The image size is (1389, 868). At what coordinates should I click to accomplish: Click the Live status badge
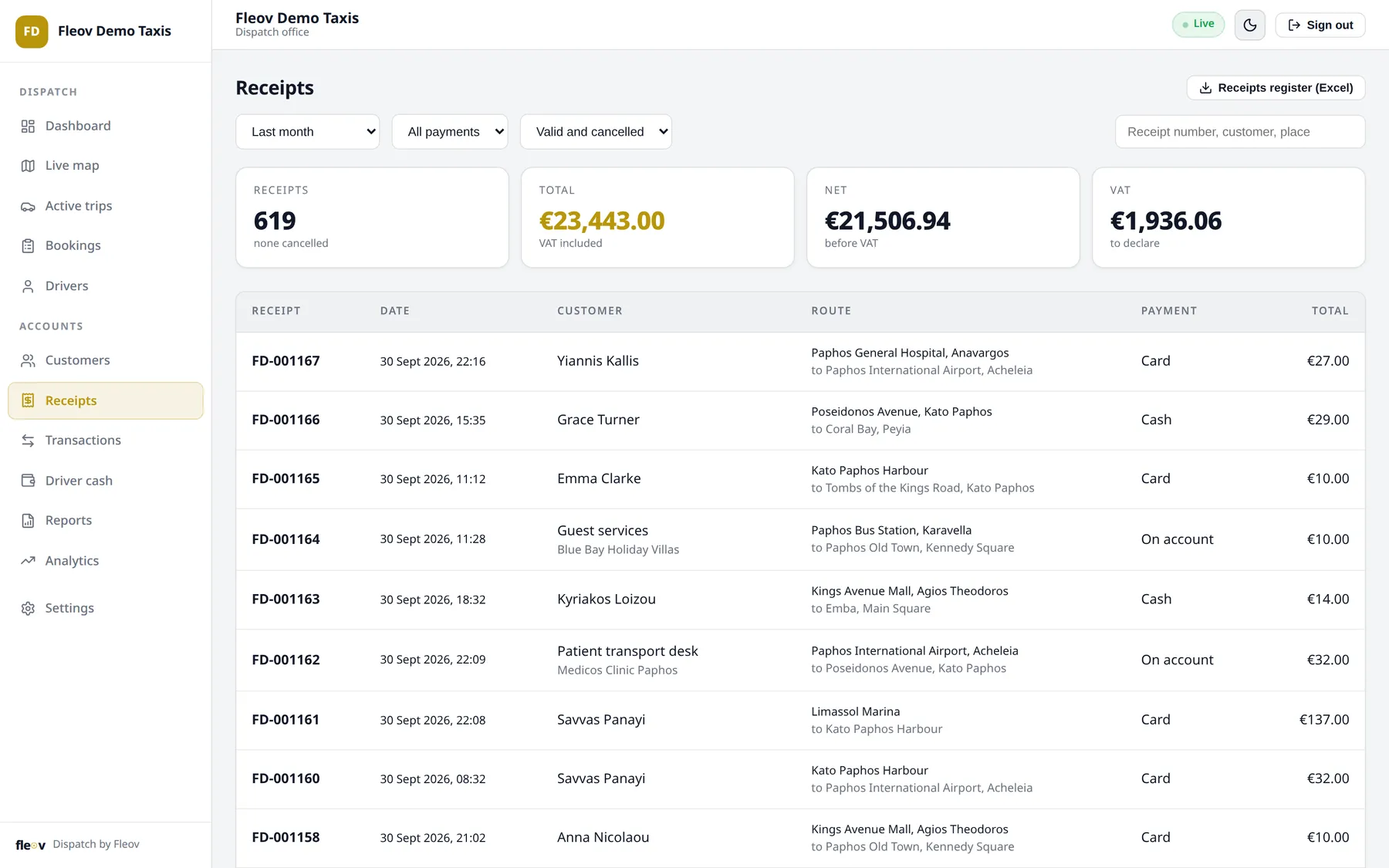click(x=1198, y=24)
